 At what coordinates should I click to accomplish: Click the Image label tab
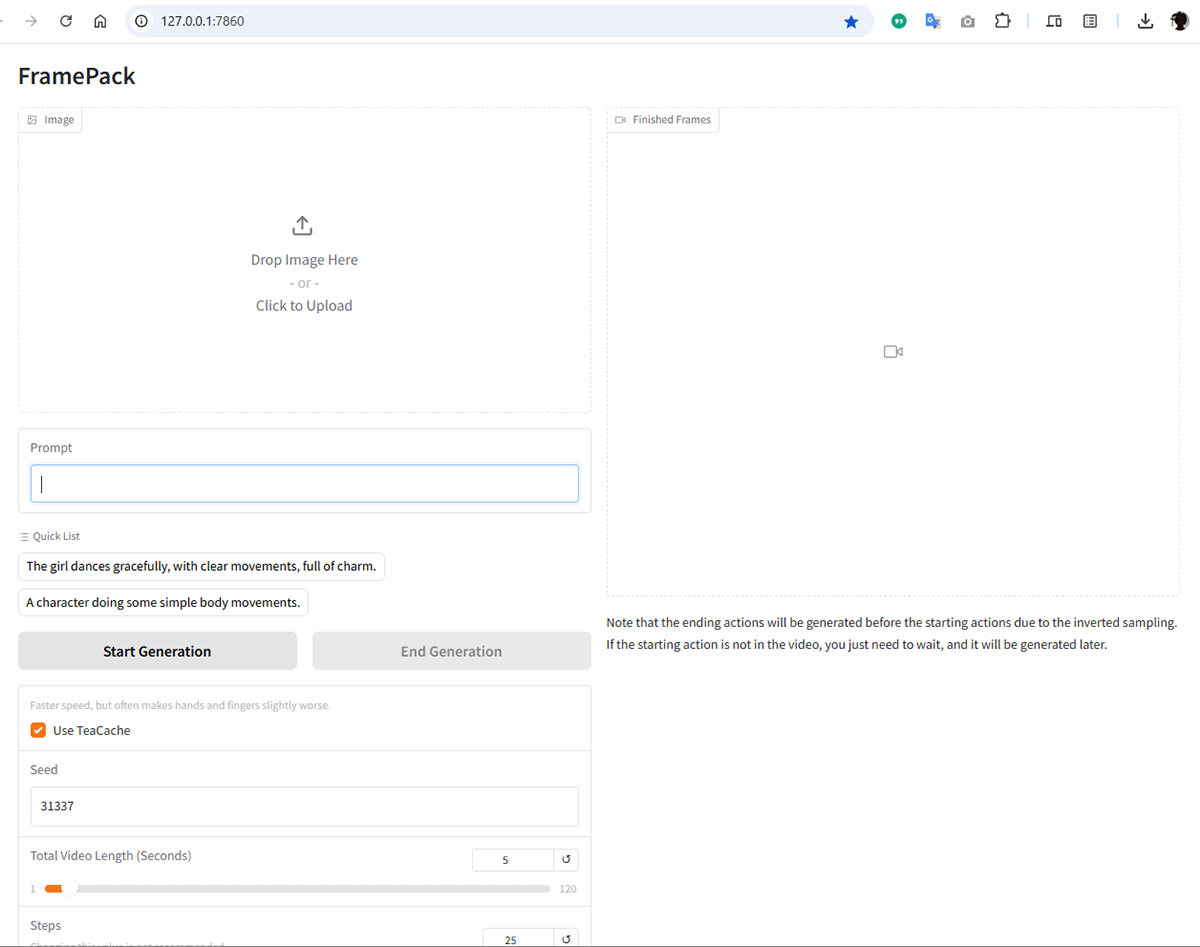click(50, 119)
